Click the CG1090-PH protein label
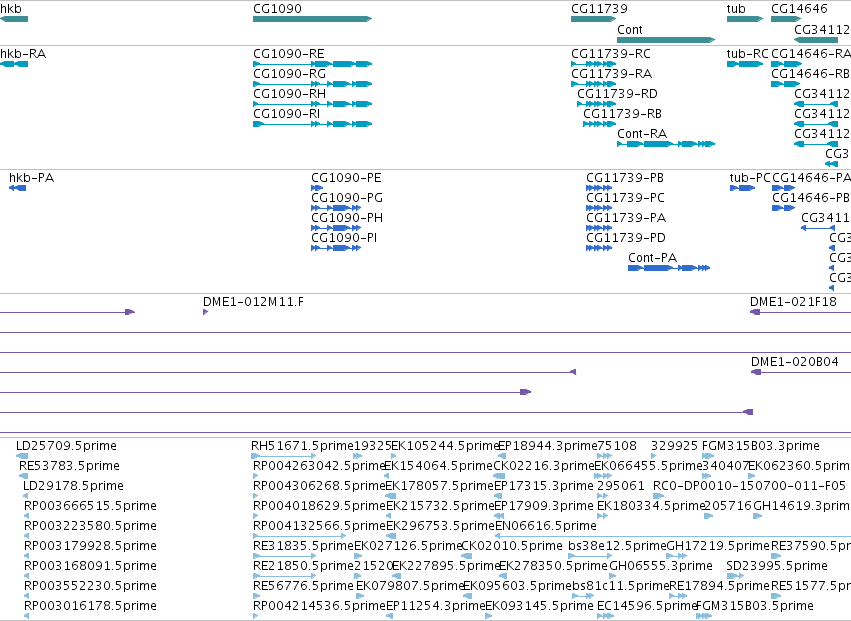Viewport: 851px width, 621px height. (x=347, y=218)
